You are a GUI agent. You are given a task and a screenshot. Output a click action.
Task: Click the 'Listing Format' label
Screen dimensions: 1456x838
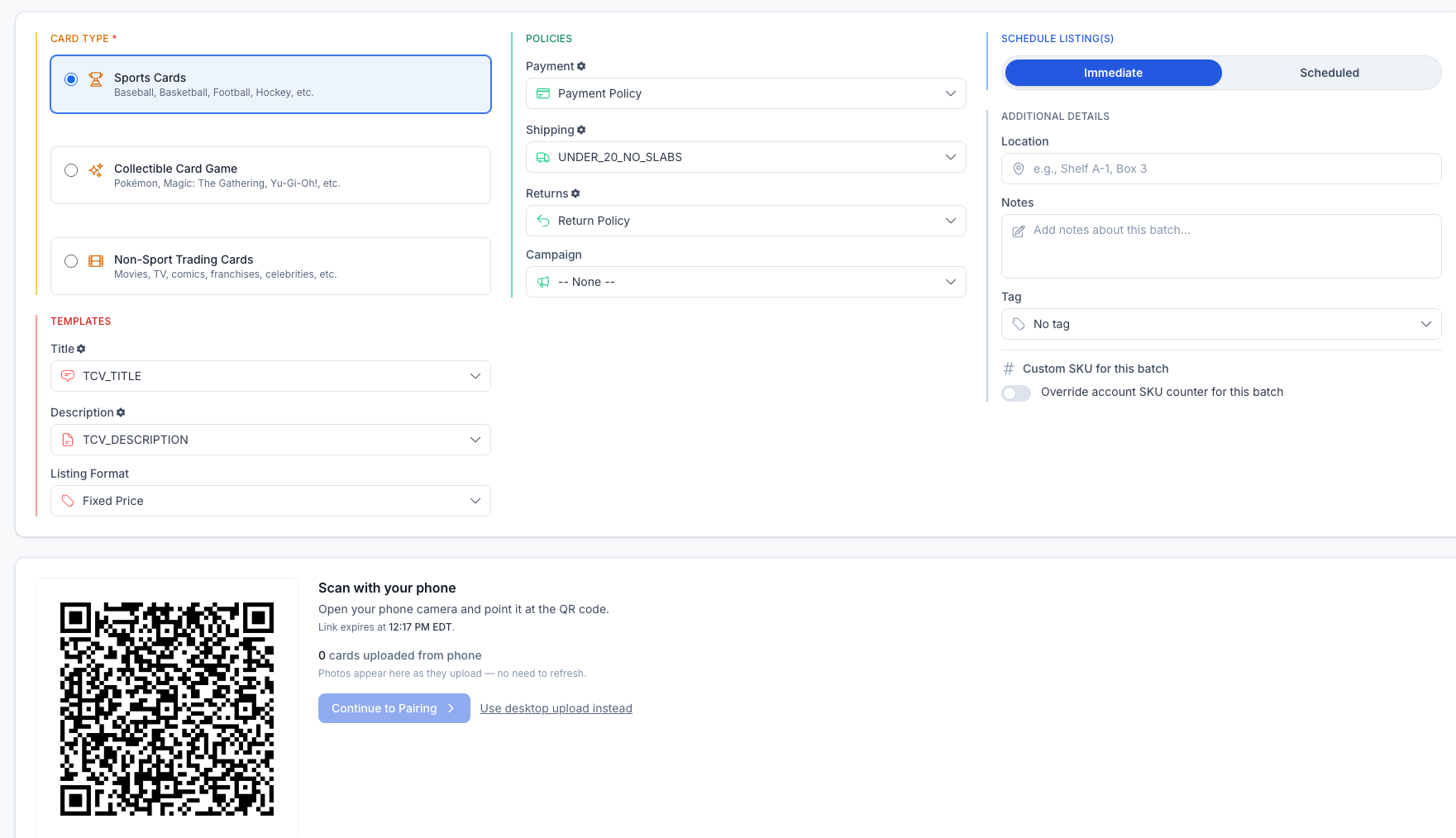tap(89, 474)
